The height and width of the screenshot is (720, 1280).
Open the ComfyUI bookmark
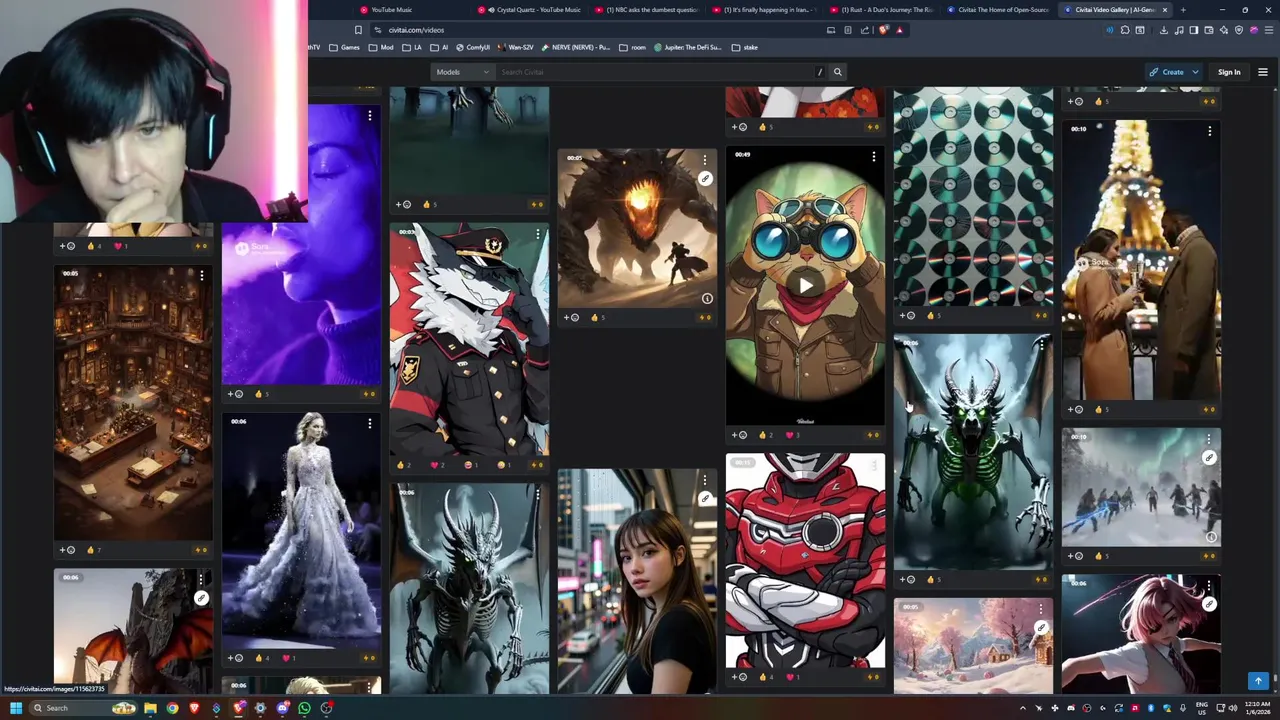pyautogui.click(x=473, y=47)
